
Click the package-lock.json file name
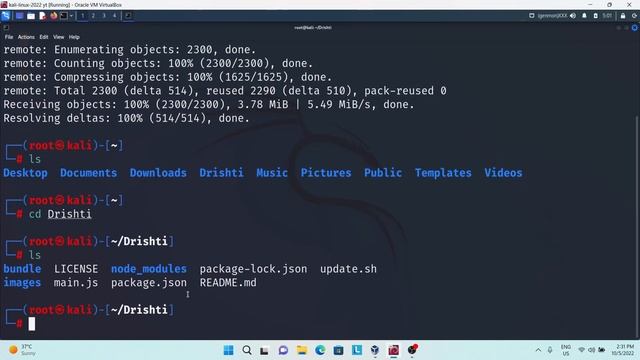click(253, 269)
